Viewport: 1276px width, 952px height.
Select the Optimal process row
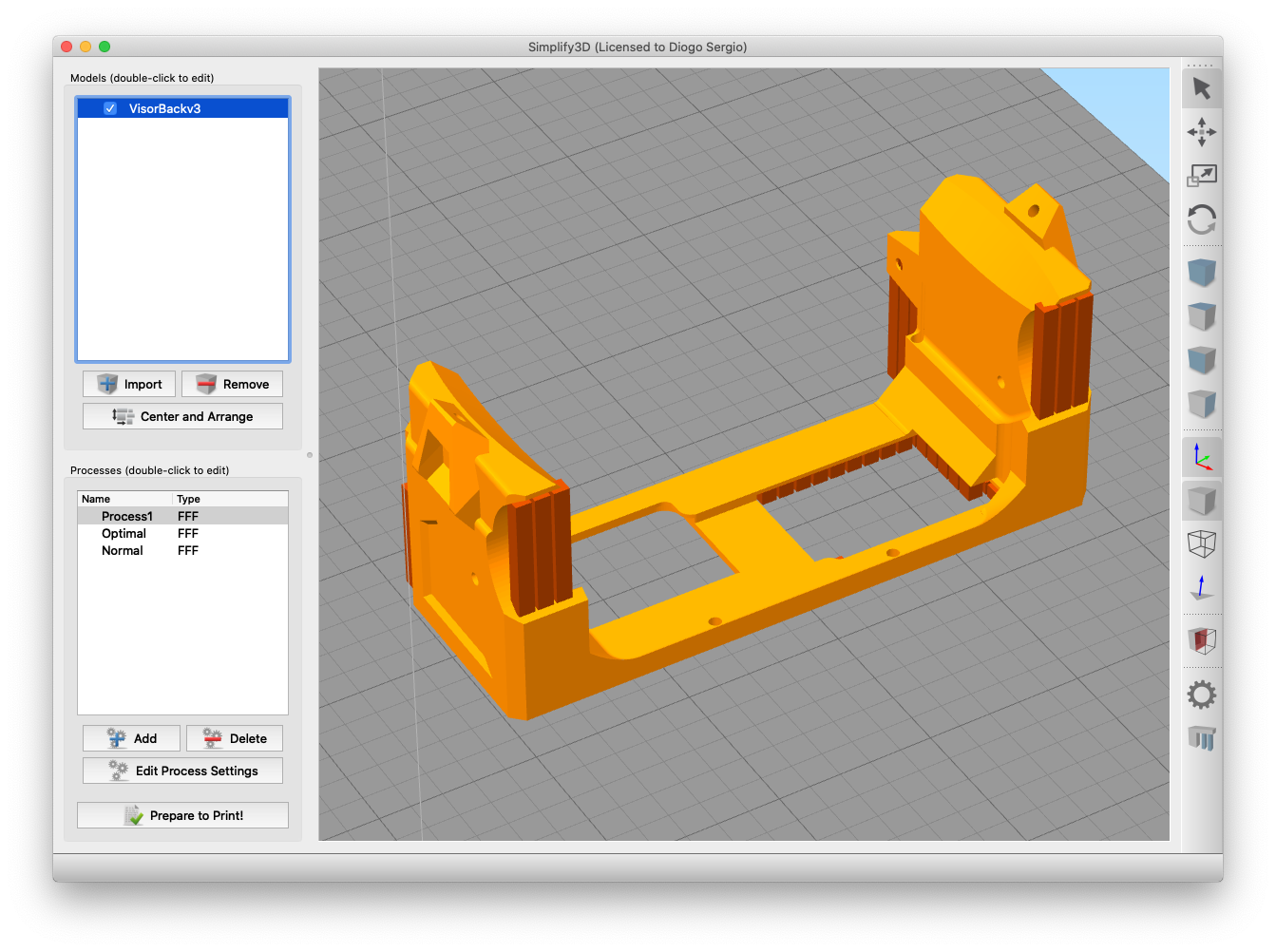(x=182, y=533)
